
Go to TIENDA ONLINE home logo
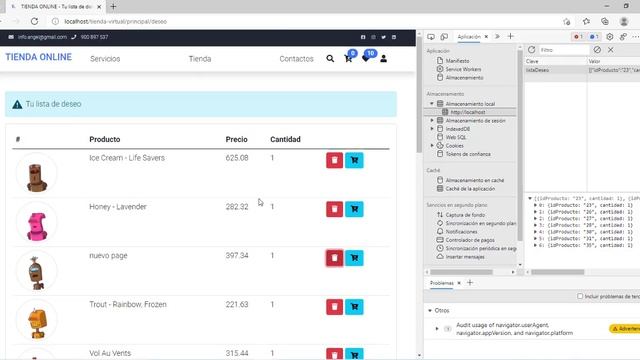tap(38, 57)
